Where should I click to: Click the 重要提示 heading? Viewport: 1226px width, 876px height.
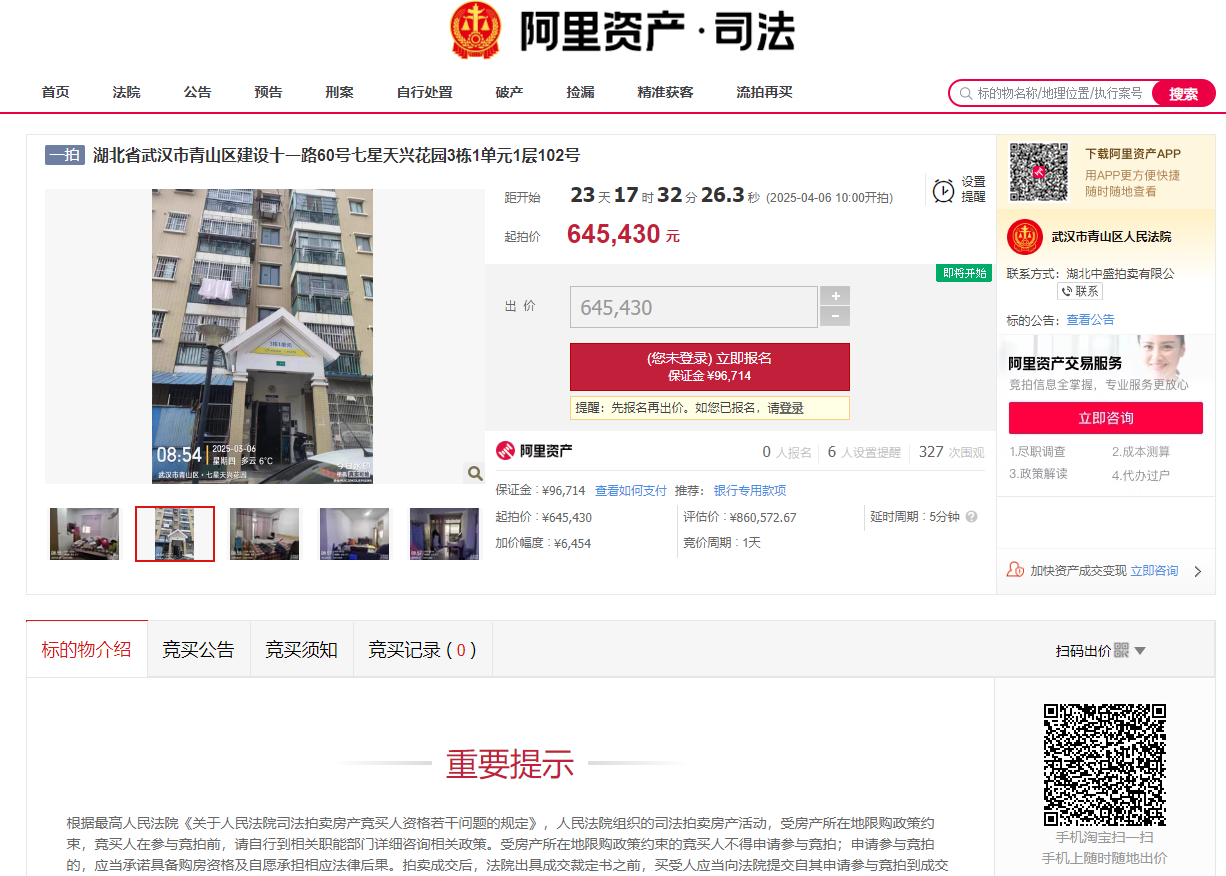510,764
